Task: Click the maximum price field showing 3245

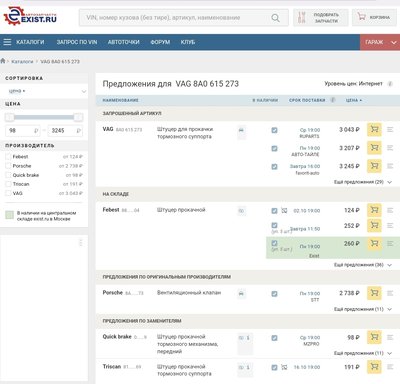Action: click(65, 131)
